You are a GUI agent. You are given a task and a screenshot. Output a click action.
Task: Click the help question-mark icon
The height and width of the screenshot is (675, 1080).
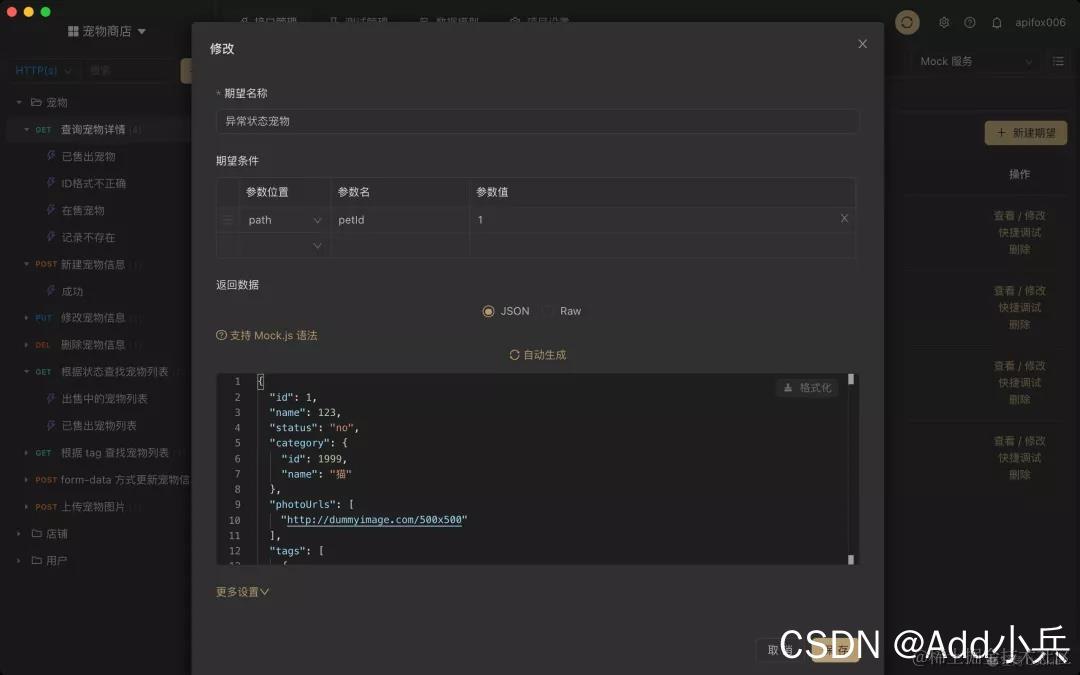coord(968,22)
